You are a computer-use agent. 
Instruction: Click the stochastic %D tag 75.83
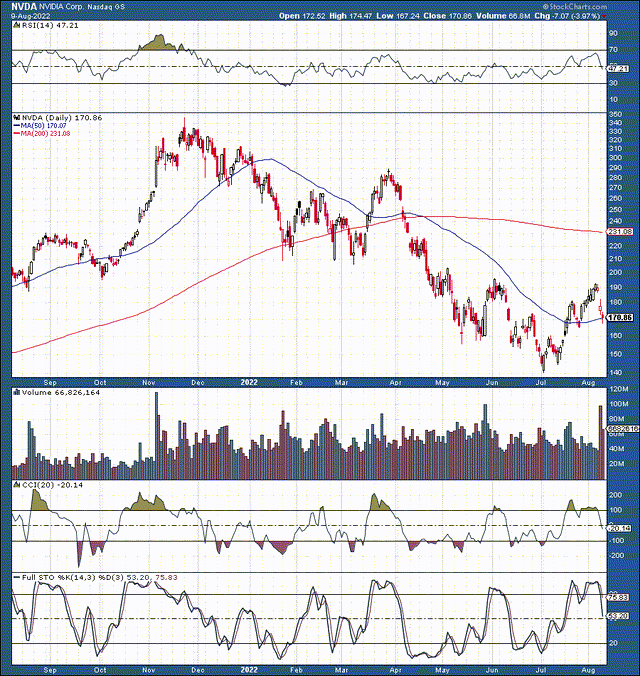(x=619, y=598)
